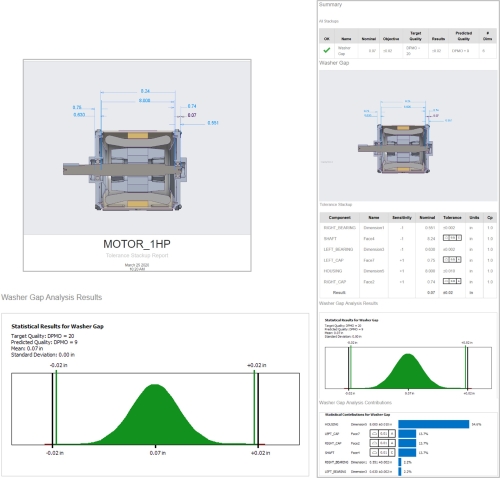This screenshot has width=500, height=478.
Task: Click the Tolerance column header
Action: [x=452, y=217]
